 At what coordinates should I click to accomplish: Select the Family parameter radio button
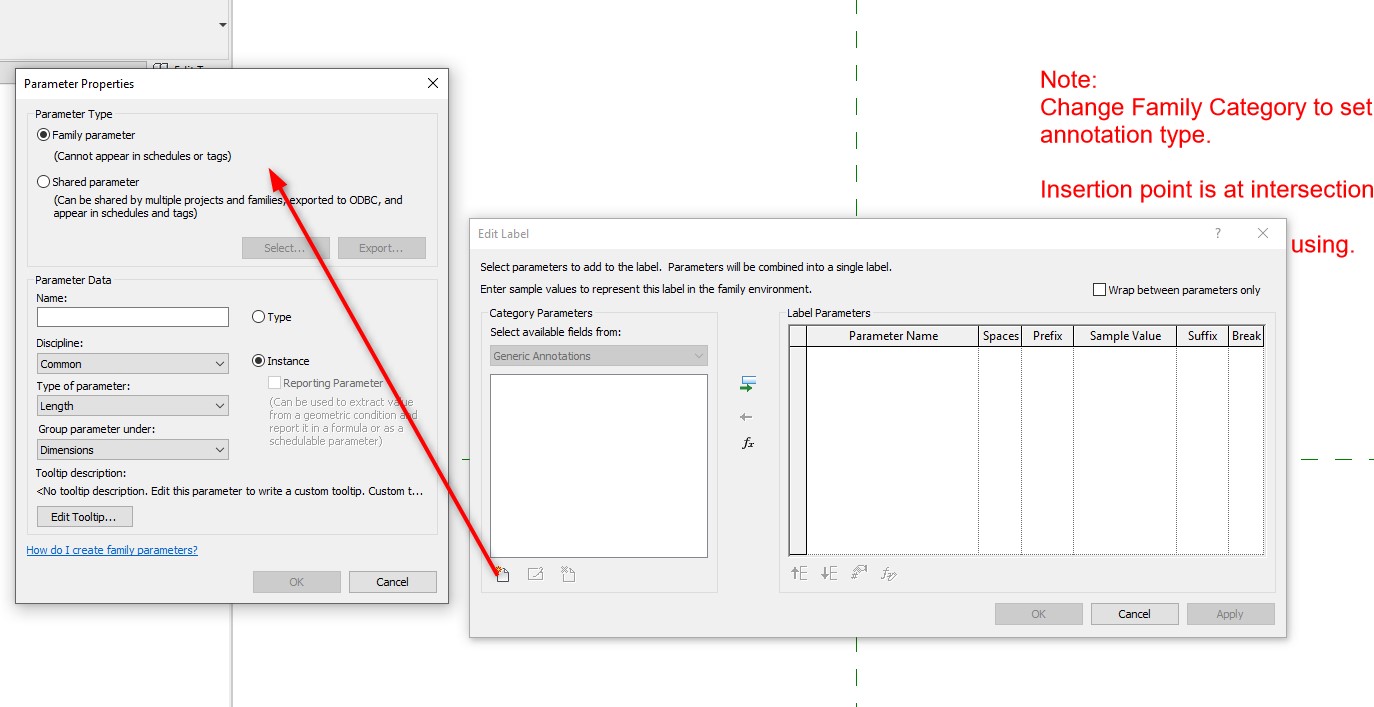coord(43,135)
